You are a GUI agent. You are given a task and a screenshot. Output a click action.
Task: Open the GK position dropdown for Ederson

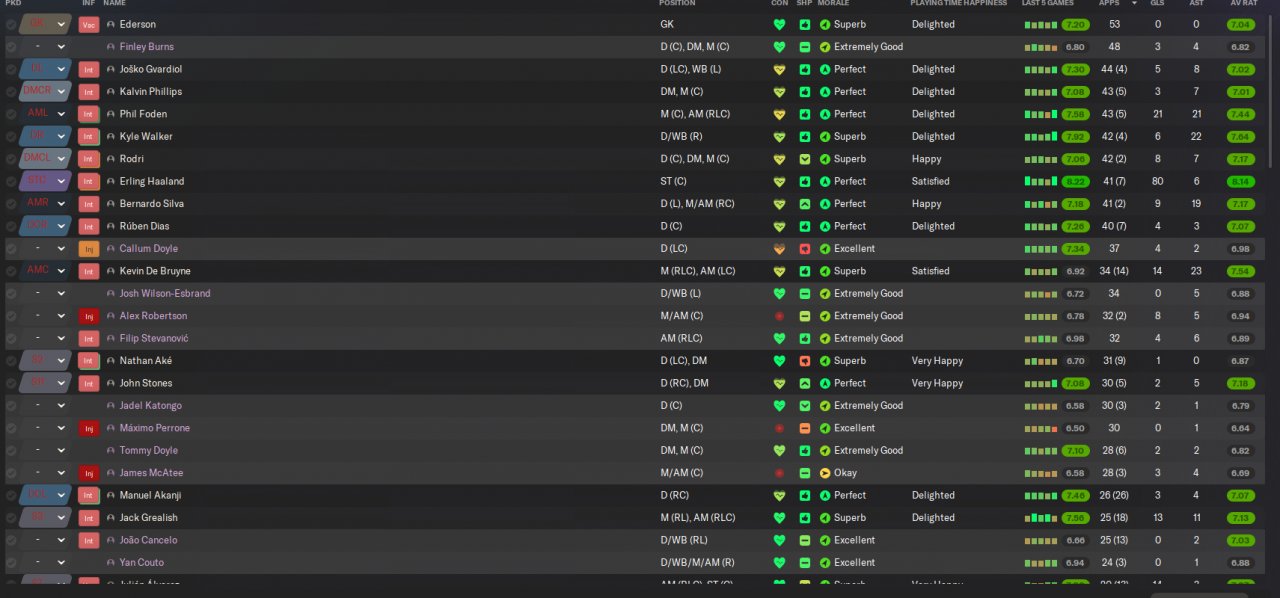[61, 24]
